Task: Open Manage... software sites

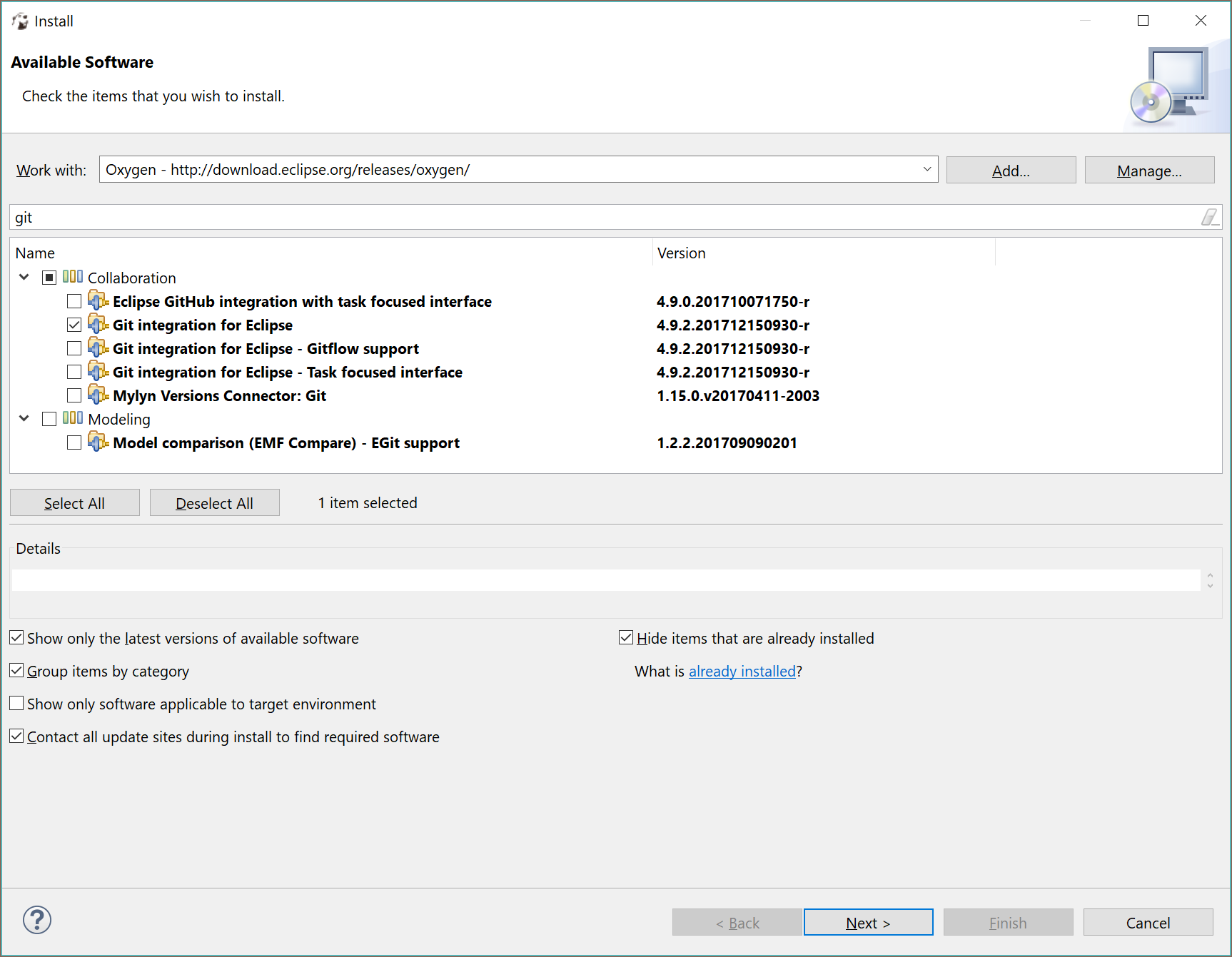Action: tap(1149, 170)
